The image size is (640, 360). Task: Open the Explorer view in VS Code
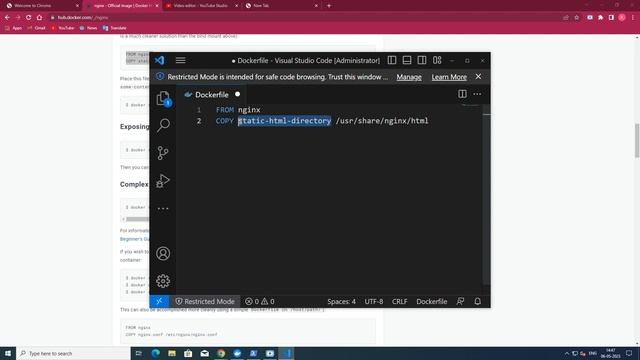click(163, 98)
